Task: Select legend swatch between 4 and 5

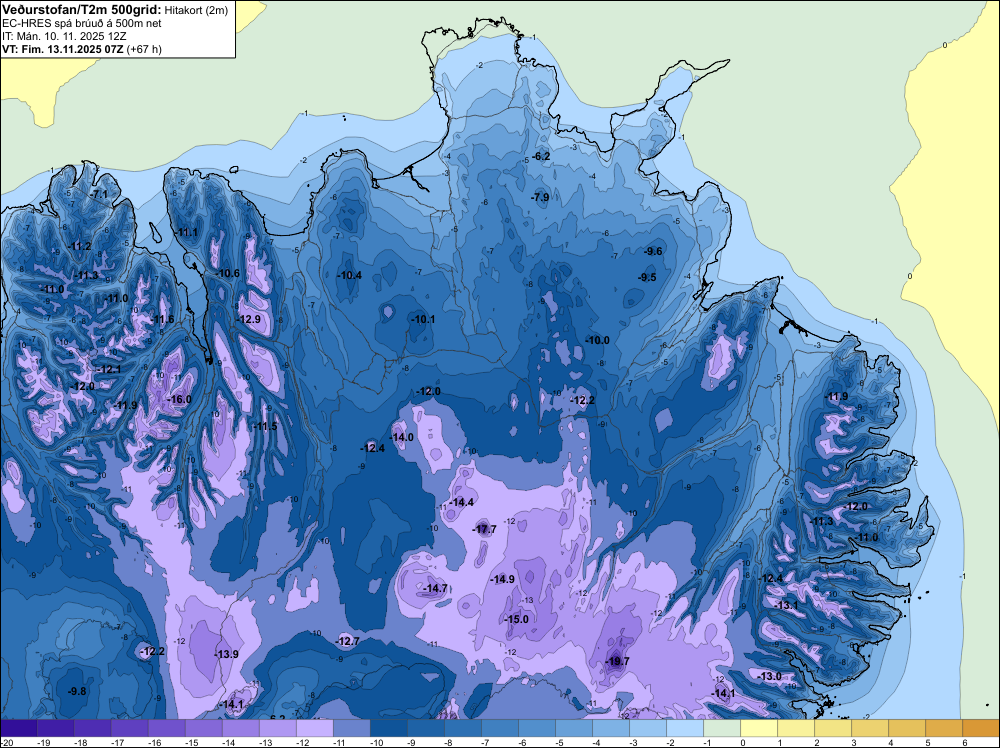Action: 906,728
